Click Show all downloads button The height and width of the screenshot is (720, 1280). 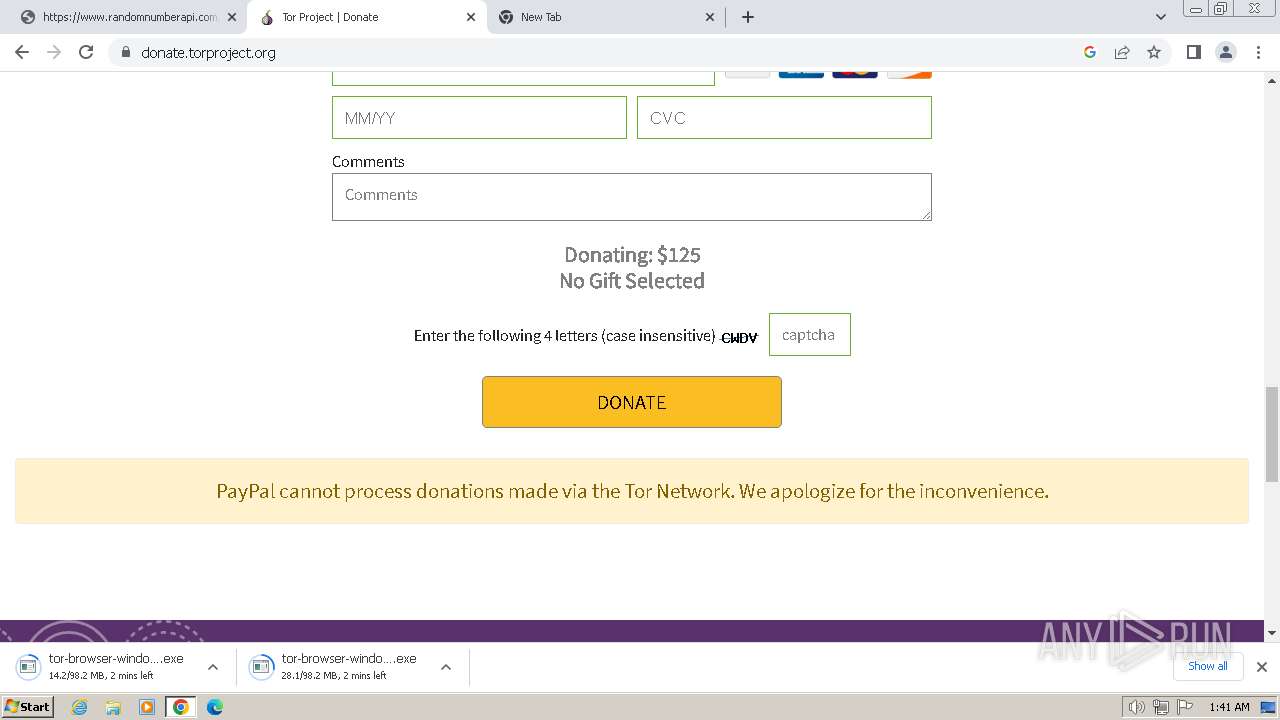pos(1208,666)
